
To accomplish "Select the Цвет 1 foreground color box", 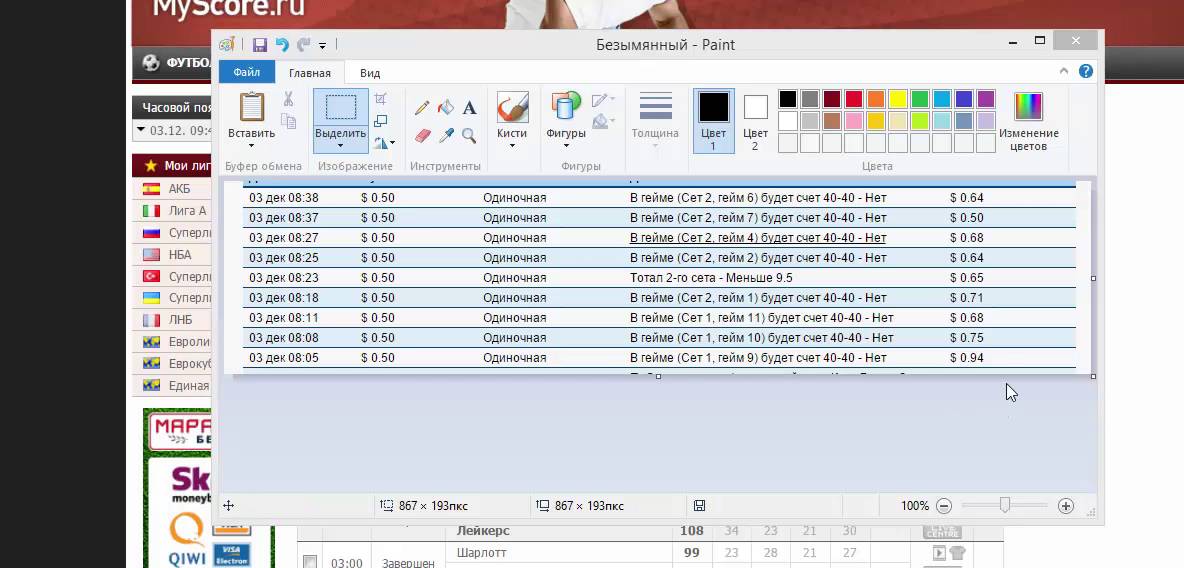I will point(714,121).
